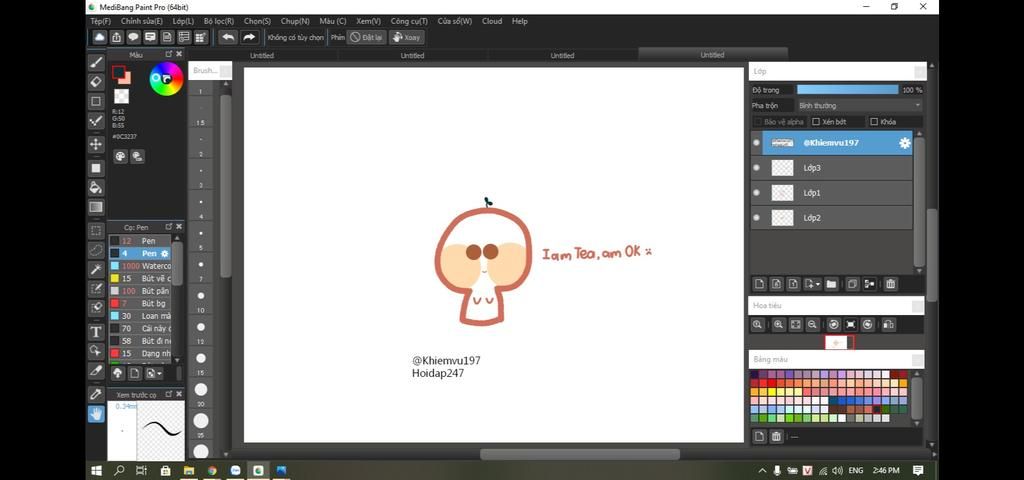Select the Bucket fill tool
Screen dimensions: 1024x480
tap(96, 187)
